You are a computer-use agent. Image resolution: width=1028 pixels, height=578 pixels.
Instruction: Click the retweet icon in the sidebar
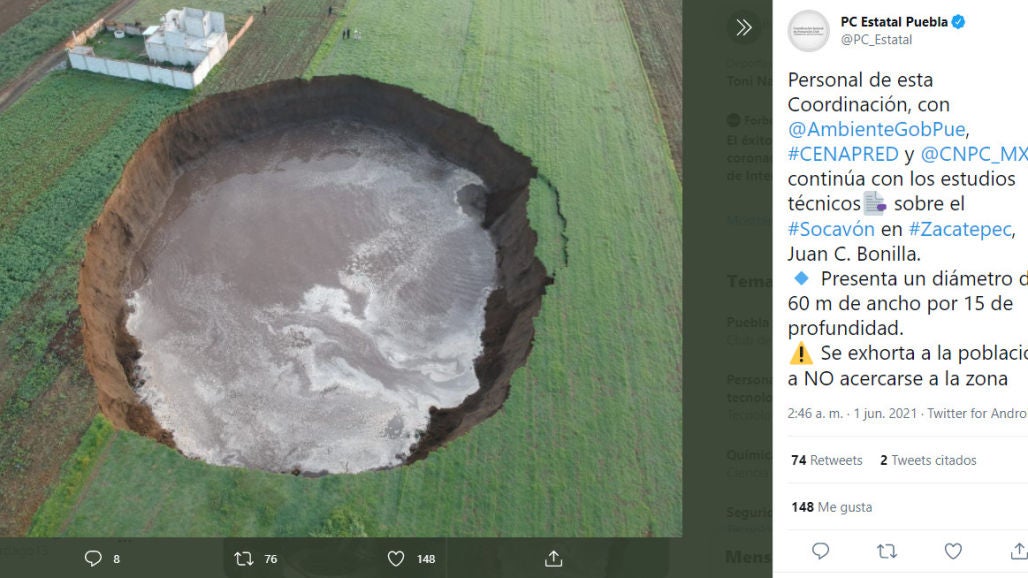[886, 551]
